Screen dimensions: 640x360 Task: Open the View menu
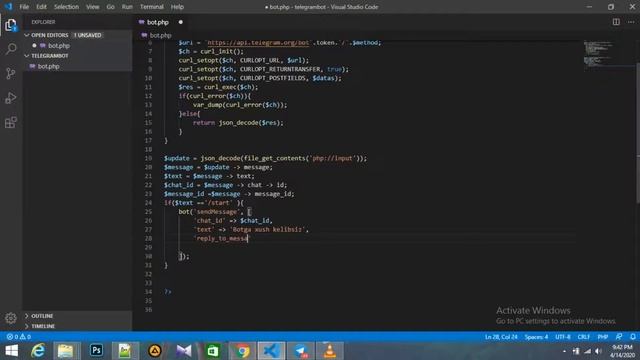tap(93, 7)
